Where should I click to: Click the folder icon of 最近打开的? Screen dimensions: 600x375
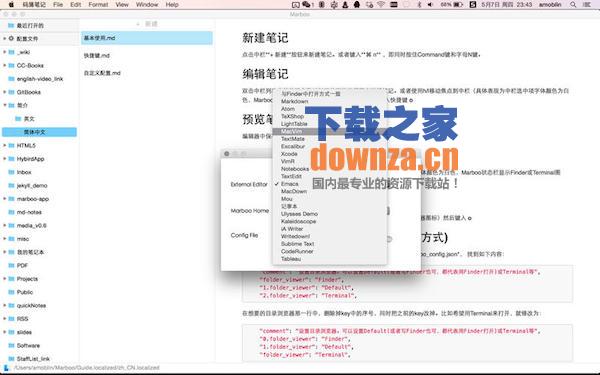(11, 26)
